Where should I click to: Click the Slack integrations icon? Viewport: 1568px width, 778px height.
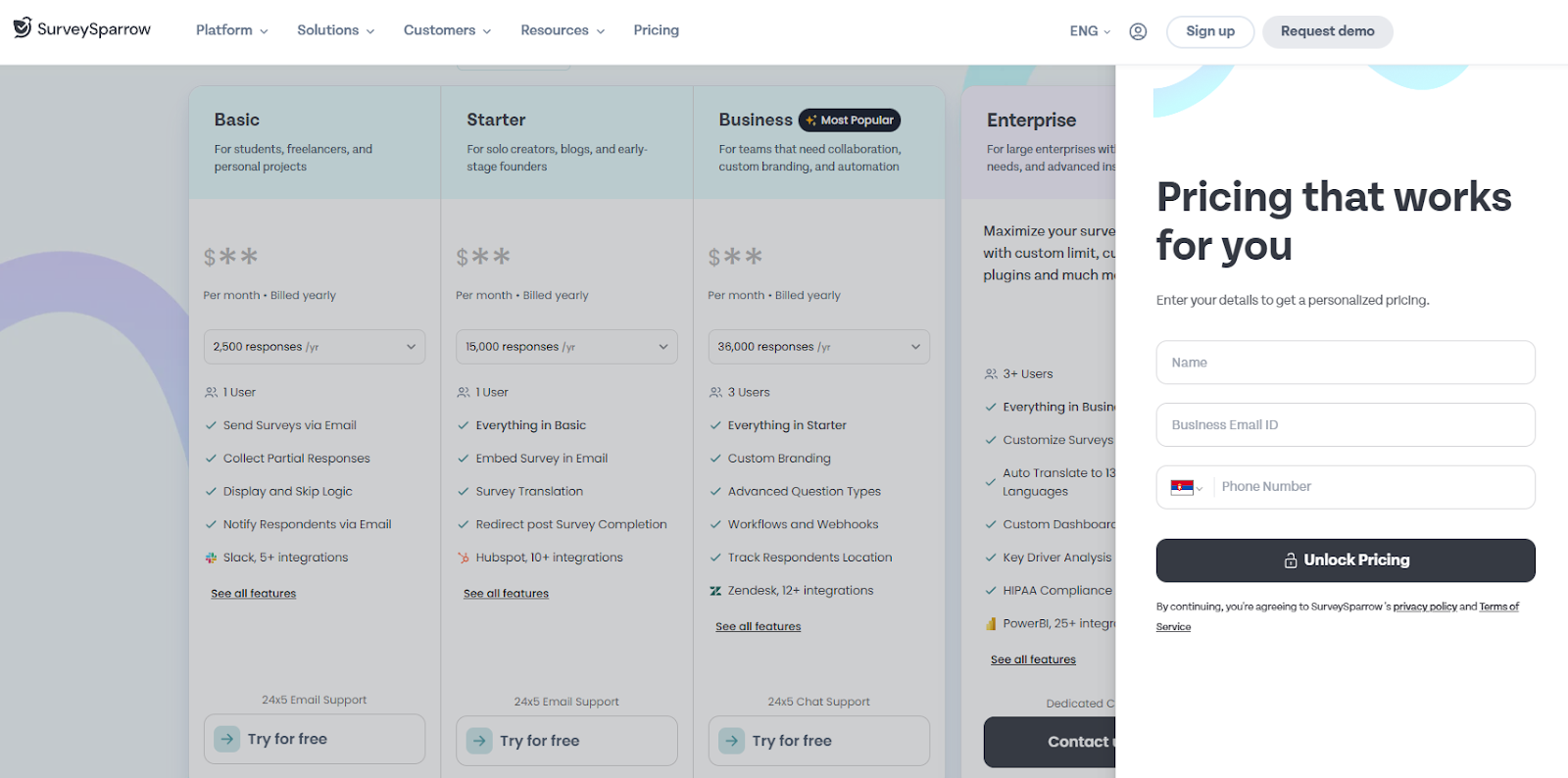(211, 558)
